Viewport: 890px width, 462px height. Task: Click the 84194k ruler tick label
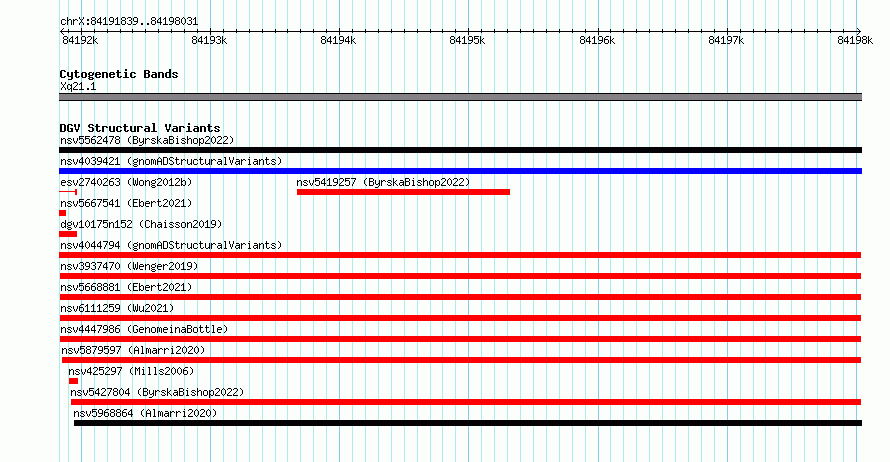338,40
